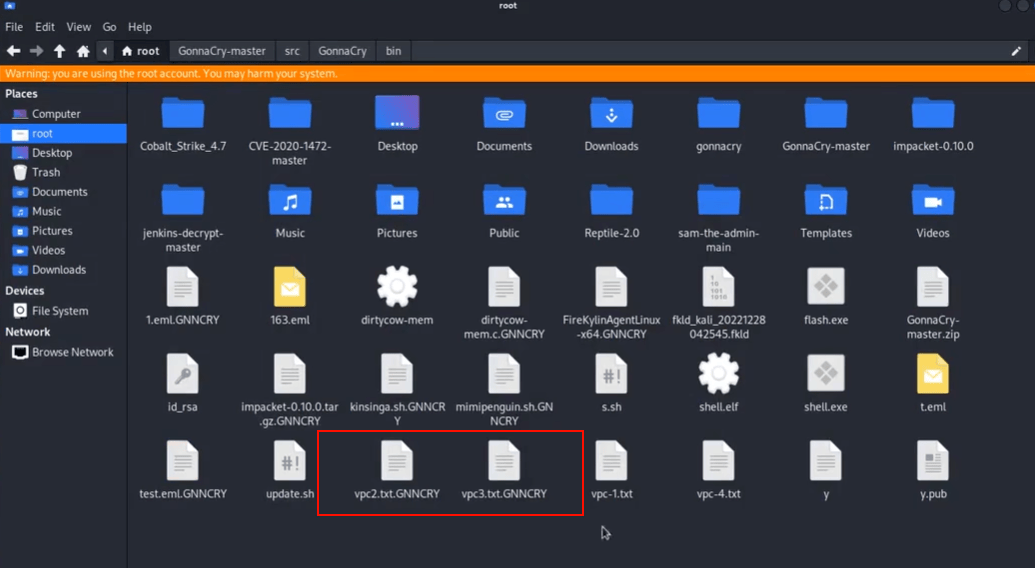The width and height of the screenshot is (1035, 568).
Task: Select the sam-the-admin-main folder icon
Action: coord(719,200)
